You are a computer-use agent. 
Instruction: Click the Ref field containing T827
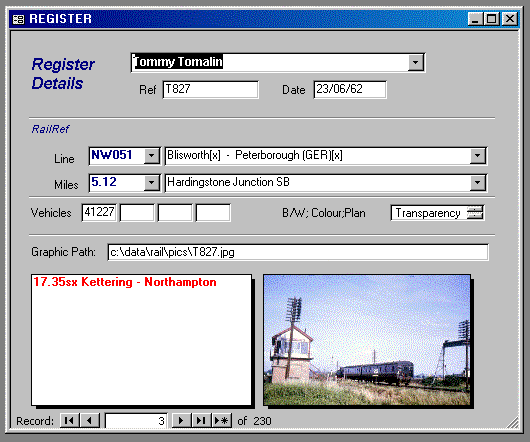211,90
